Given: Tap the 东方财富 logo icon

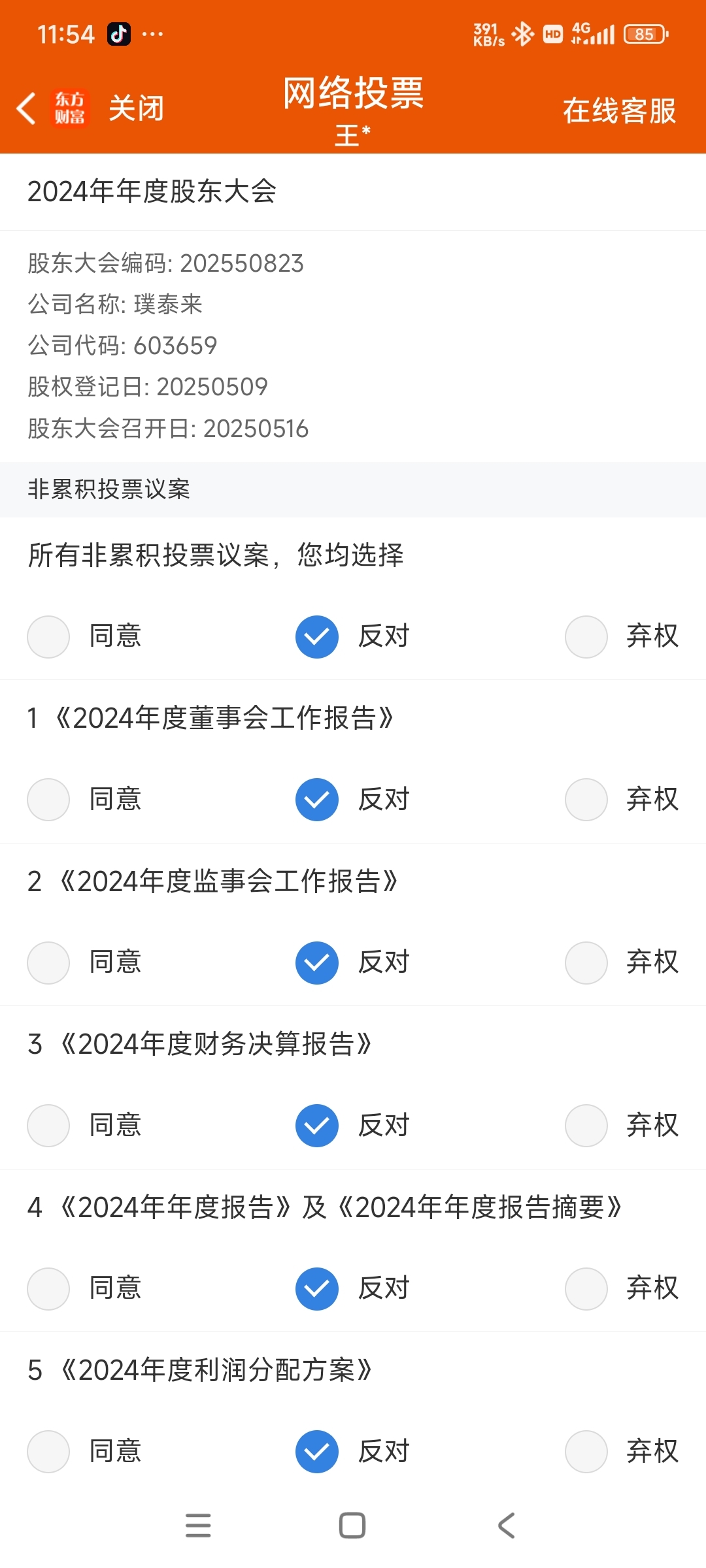Looking at the screenshot, I should 69,108.
